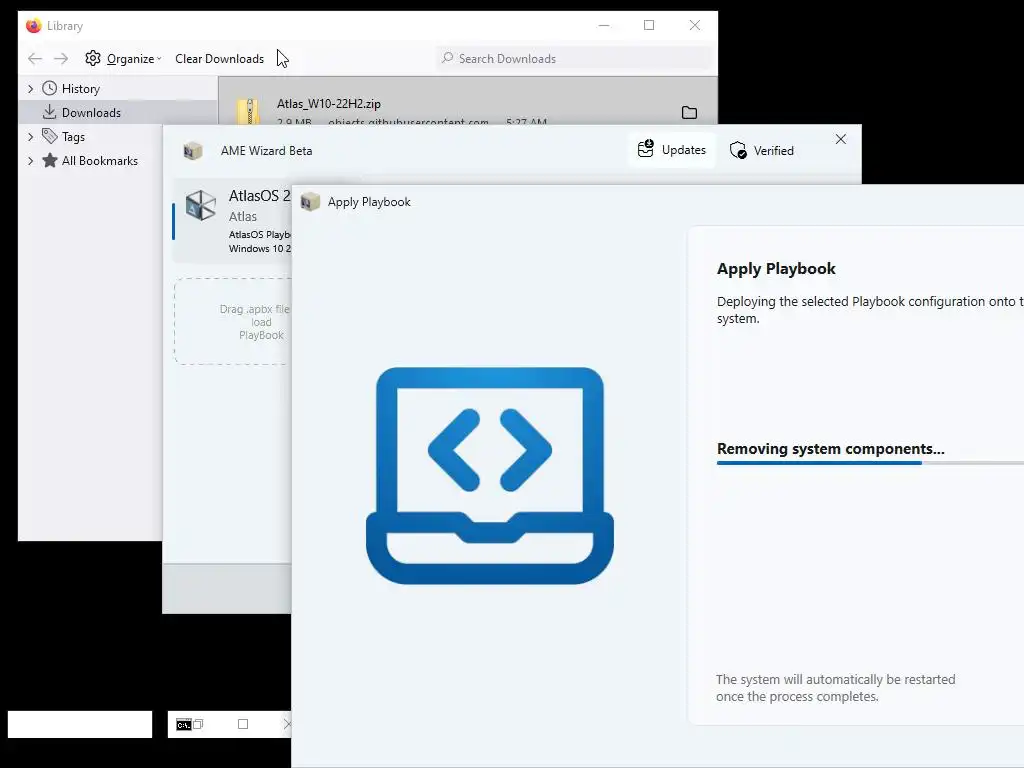Click the command prompt taskbar icon
1024x768 pixels.
(x=184, y=724)
